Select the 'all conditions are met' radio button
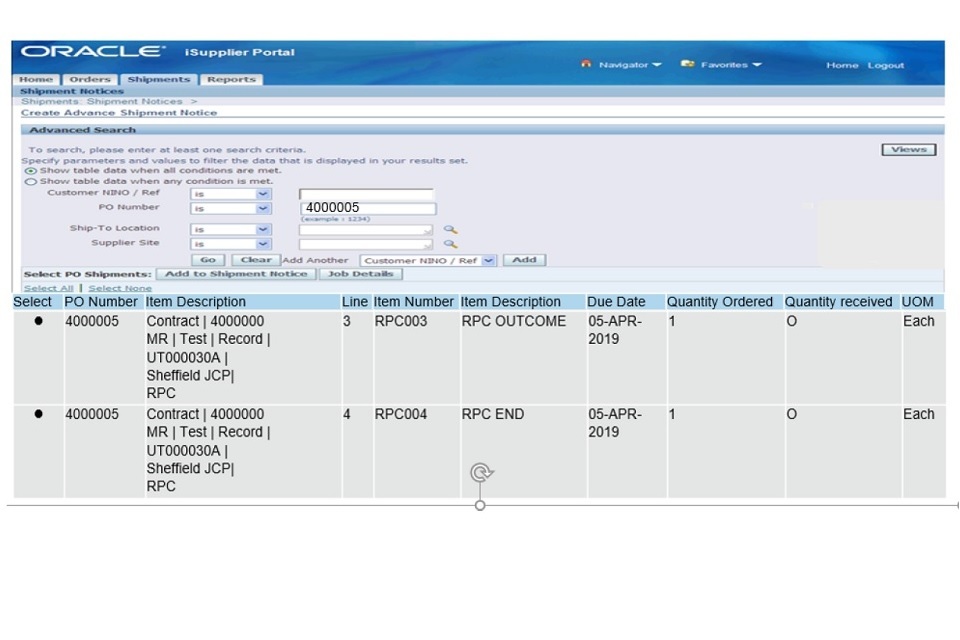 point(30,171)
